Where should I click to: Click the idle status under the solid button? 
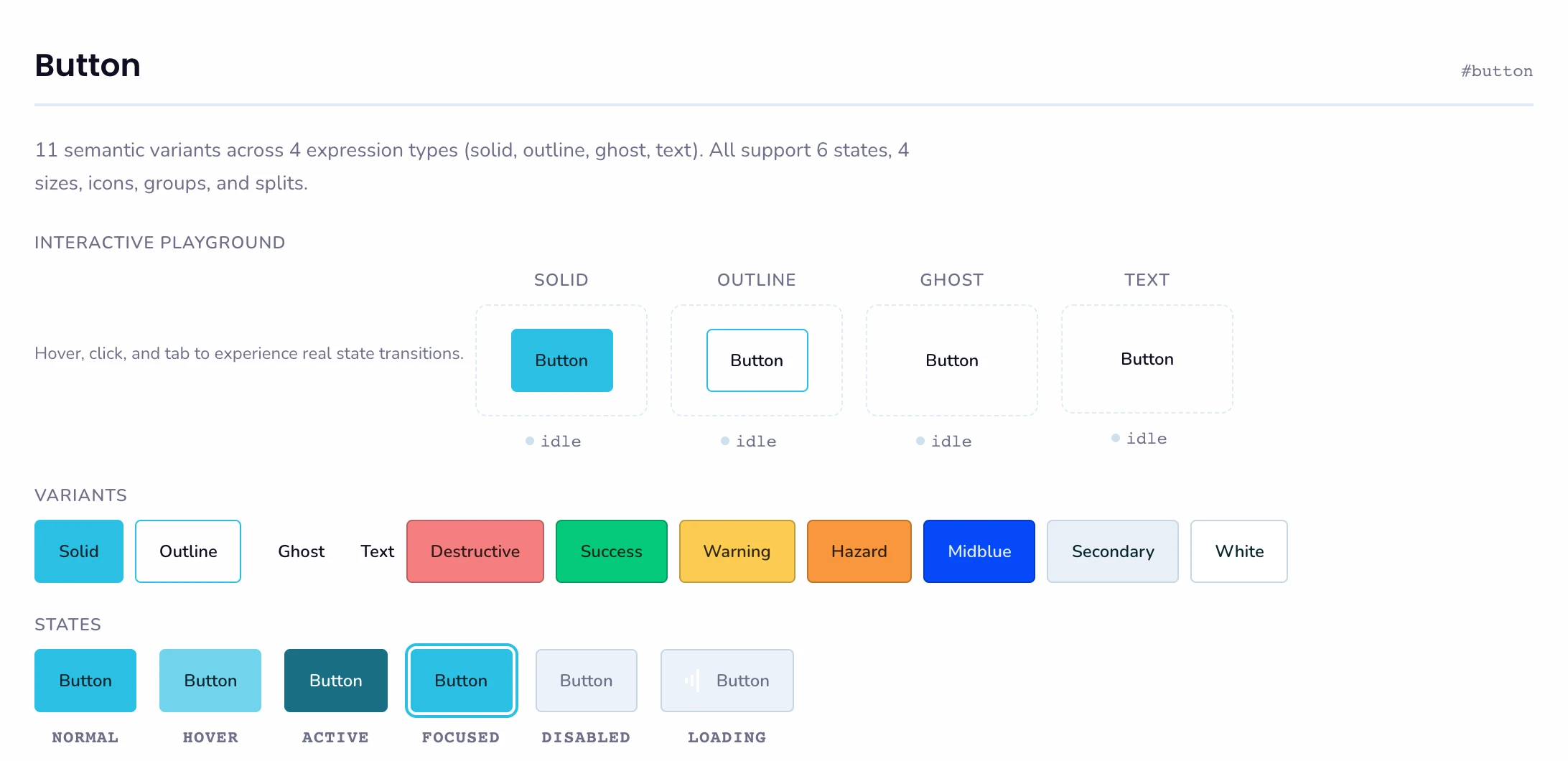pos(554,442)
